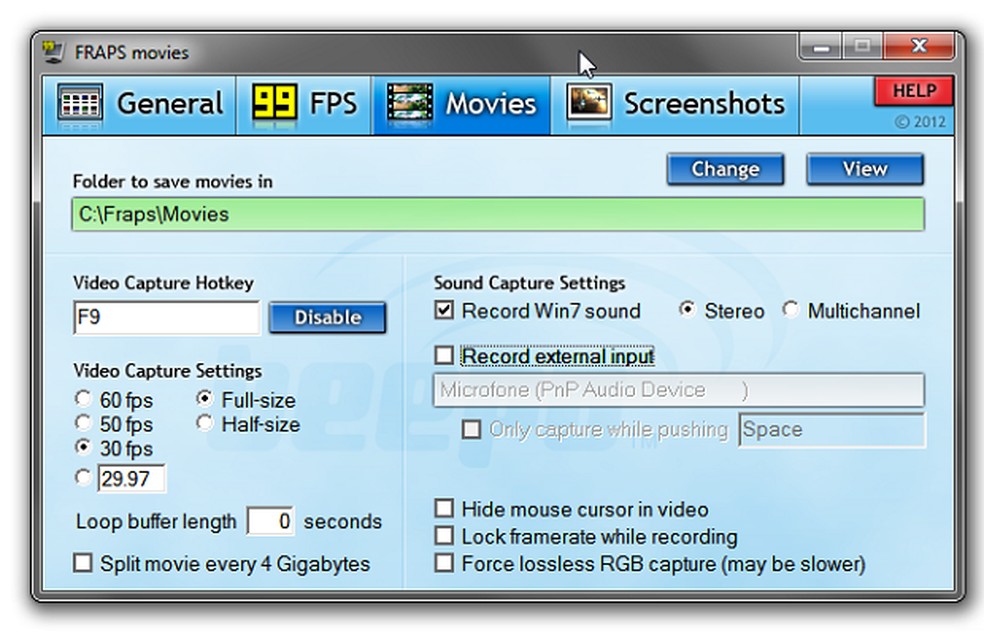Disable the video capture hotkey

coord(327,318)
